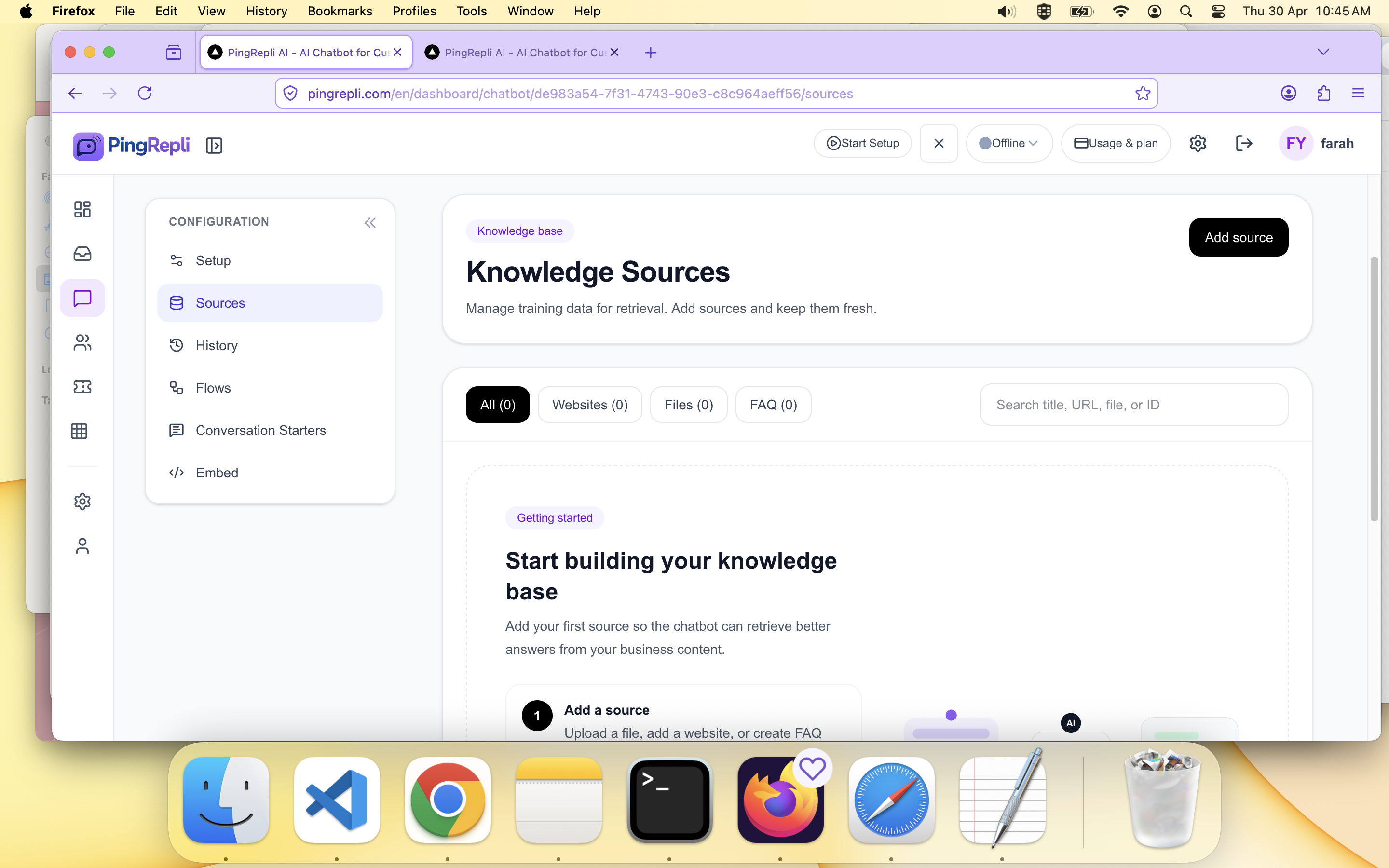Click the logout arrow icon
Viewport: 1389px width, 868px height.
(1244, 143)
